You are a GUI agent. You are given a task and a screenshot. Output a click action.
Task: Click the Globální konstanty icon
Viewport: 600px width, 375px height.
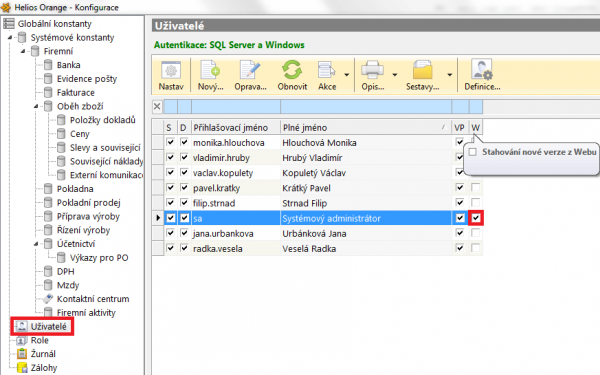point(9,24)
